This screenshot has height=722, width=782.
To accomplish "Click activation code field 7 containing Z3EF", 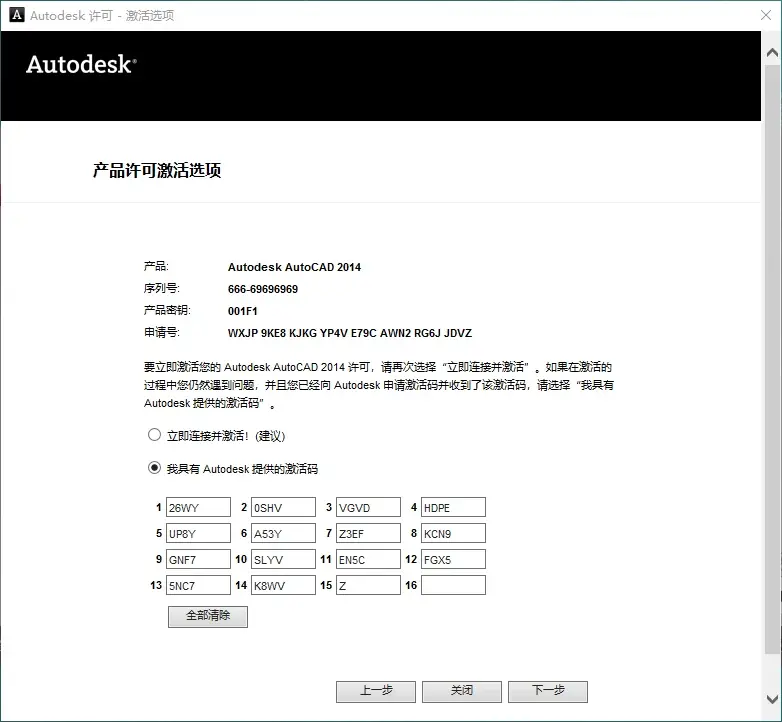I will point(368,533).
